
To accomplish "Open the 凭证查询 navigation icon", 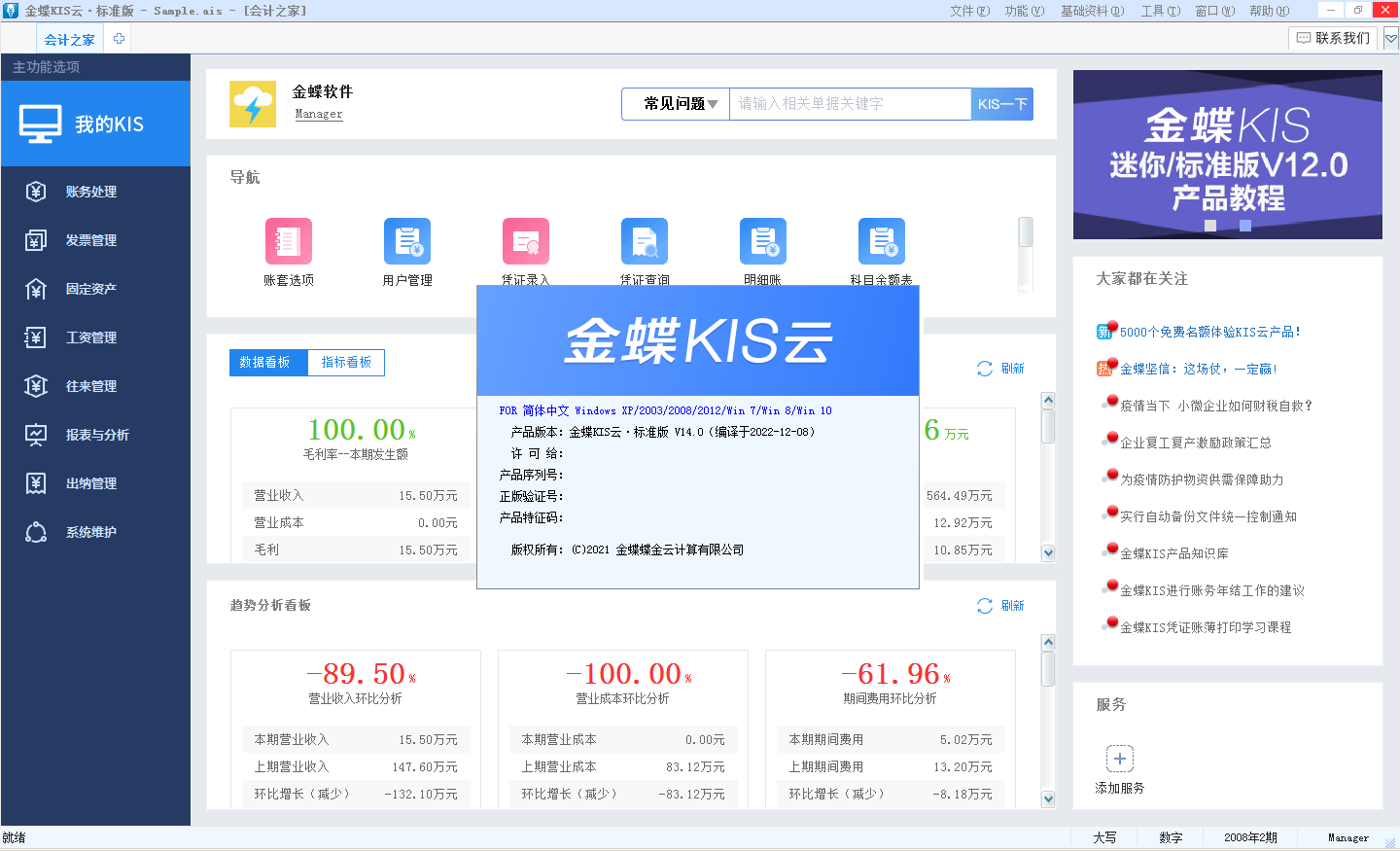I will 645,241.
